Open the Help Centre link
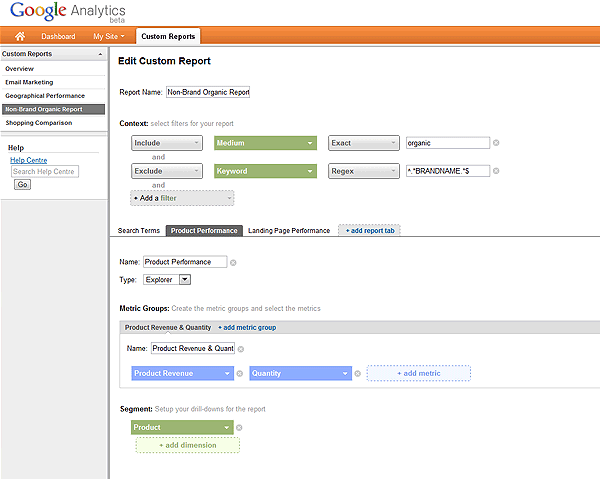This screenshot has height=479, width=600. point(29,160)
